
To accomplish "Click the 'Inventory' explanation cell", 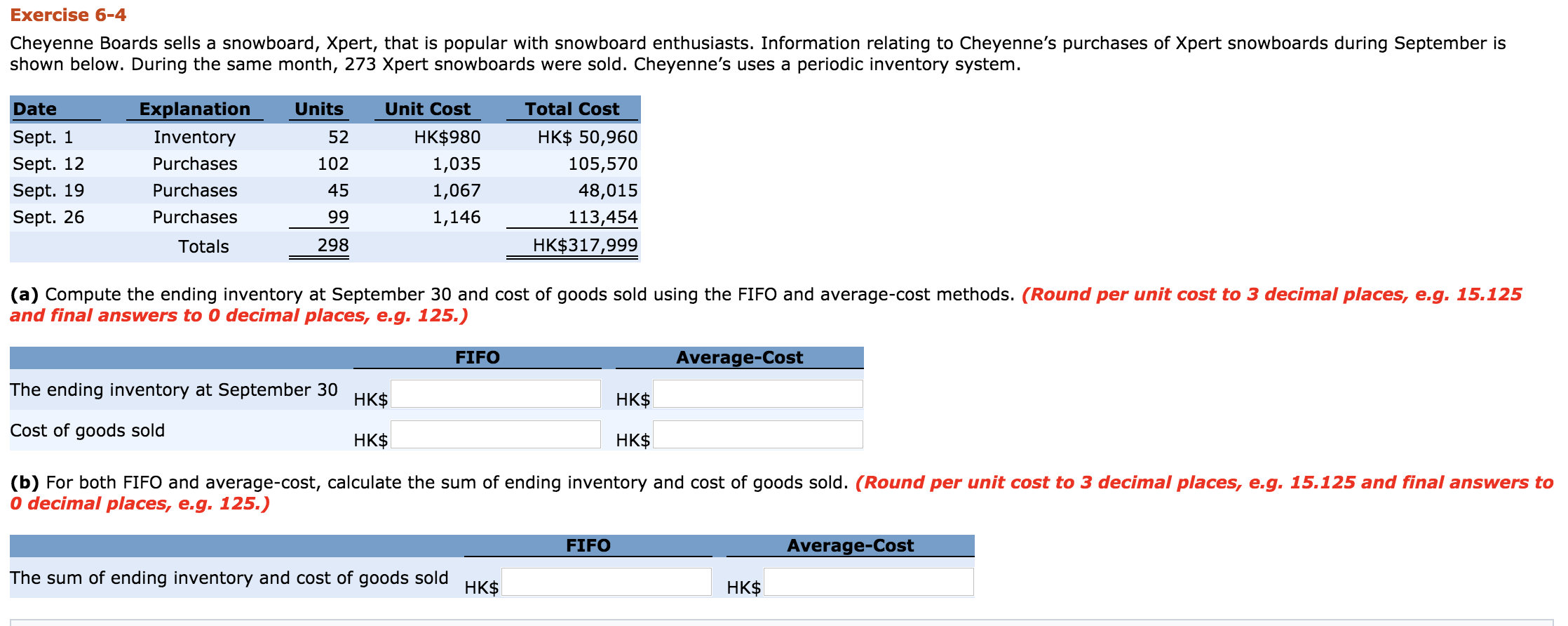I will [x=195, y=137].
